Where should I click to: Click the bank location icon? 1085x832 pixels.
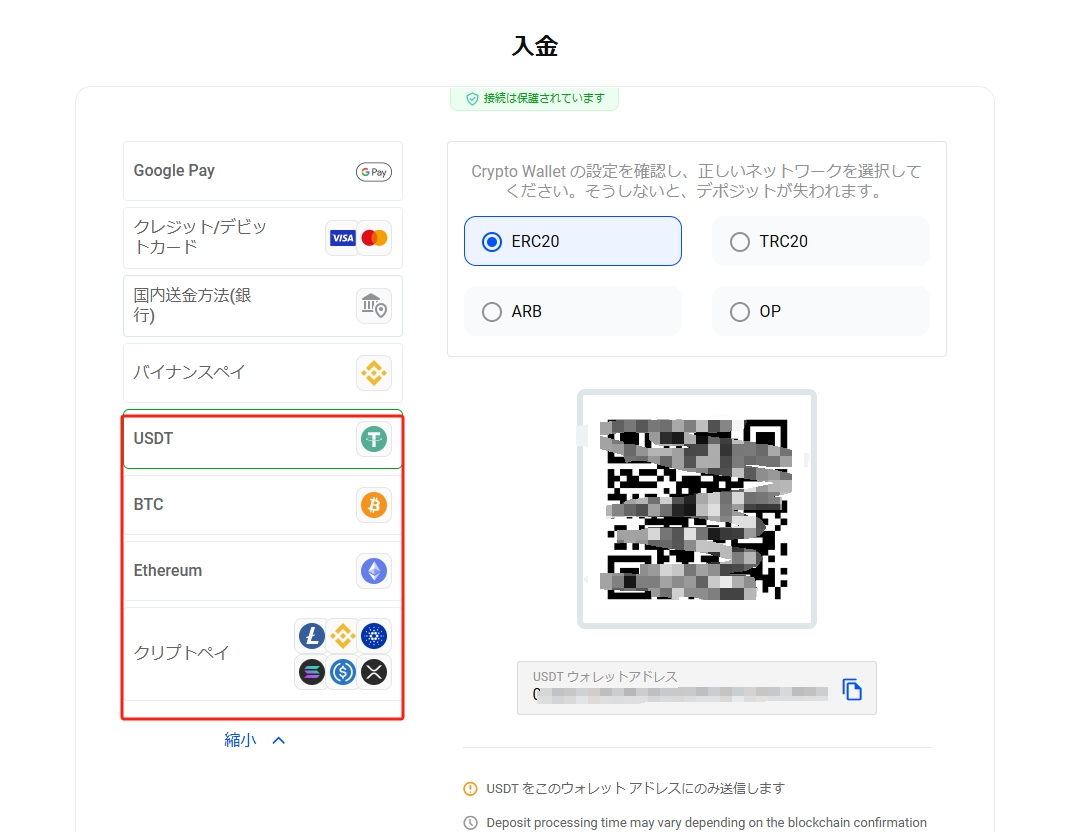click(374, 306)
